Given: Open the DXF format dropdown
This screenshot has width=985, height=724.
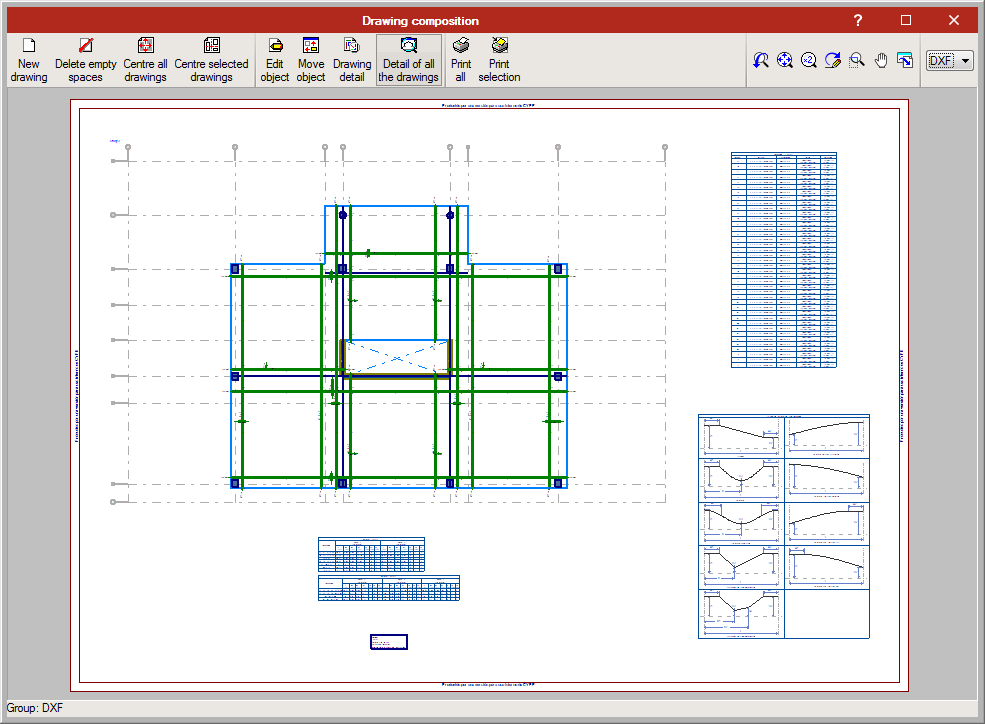Looking at the screenshot, I should (x=949, y=61).
